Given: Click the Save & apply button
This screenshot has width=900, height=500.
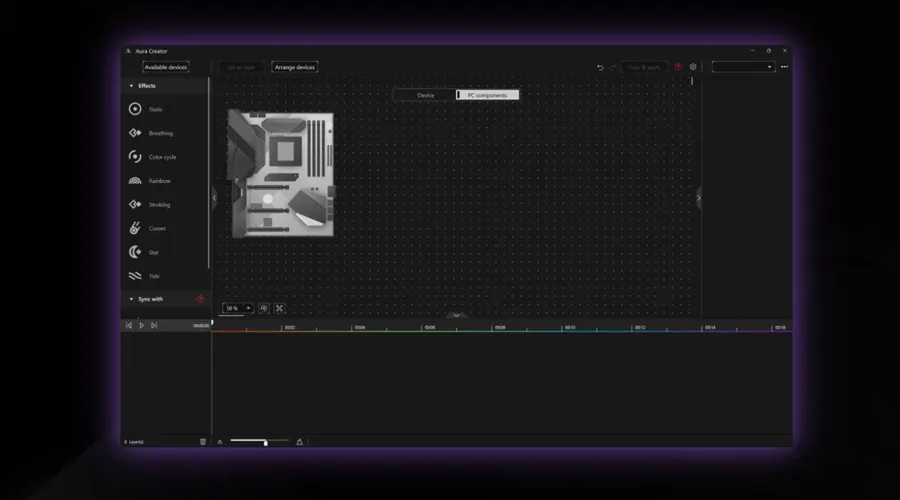Looking at the screenshot, I should [x=644, y=67].
